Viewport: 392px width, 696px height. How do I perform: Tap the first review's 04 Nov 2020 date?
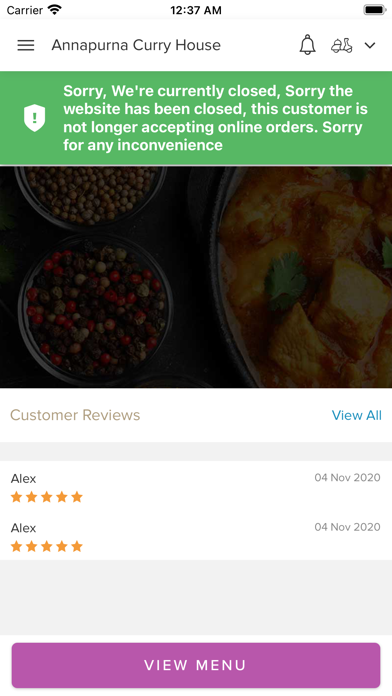coord(347,478)
